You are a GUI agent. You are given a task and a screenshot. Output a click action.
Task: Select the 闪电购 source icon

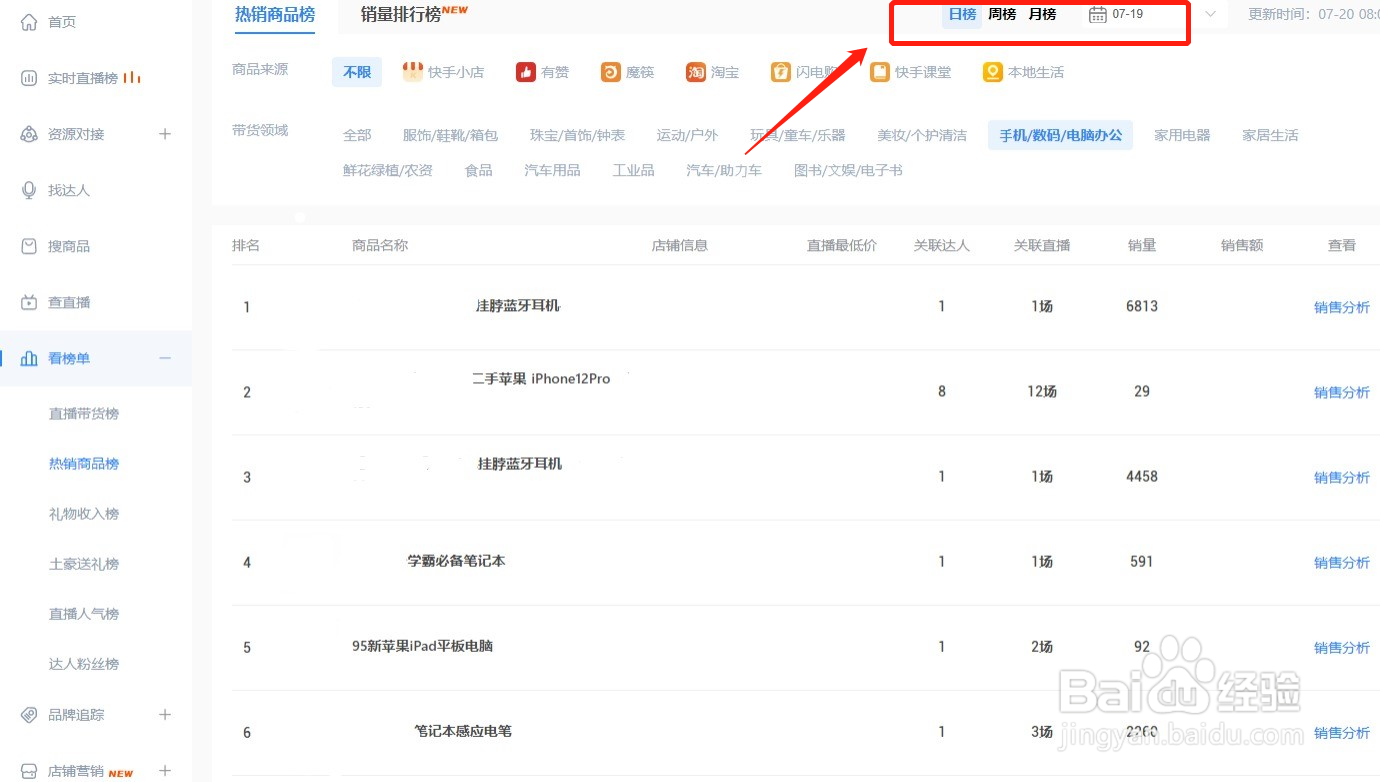point(779,71)
